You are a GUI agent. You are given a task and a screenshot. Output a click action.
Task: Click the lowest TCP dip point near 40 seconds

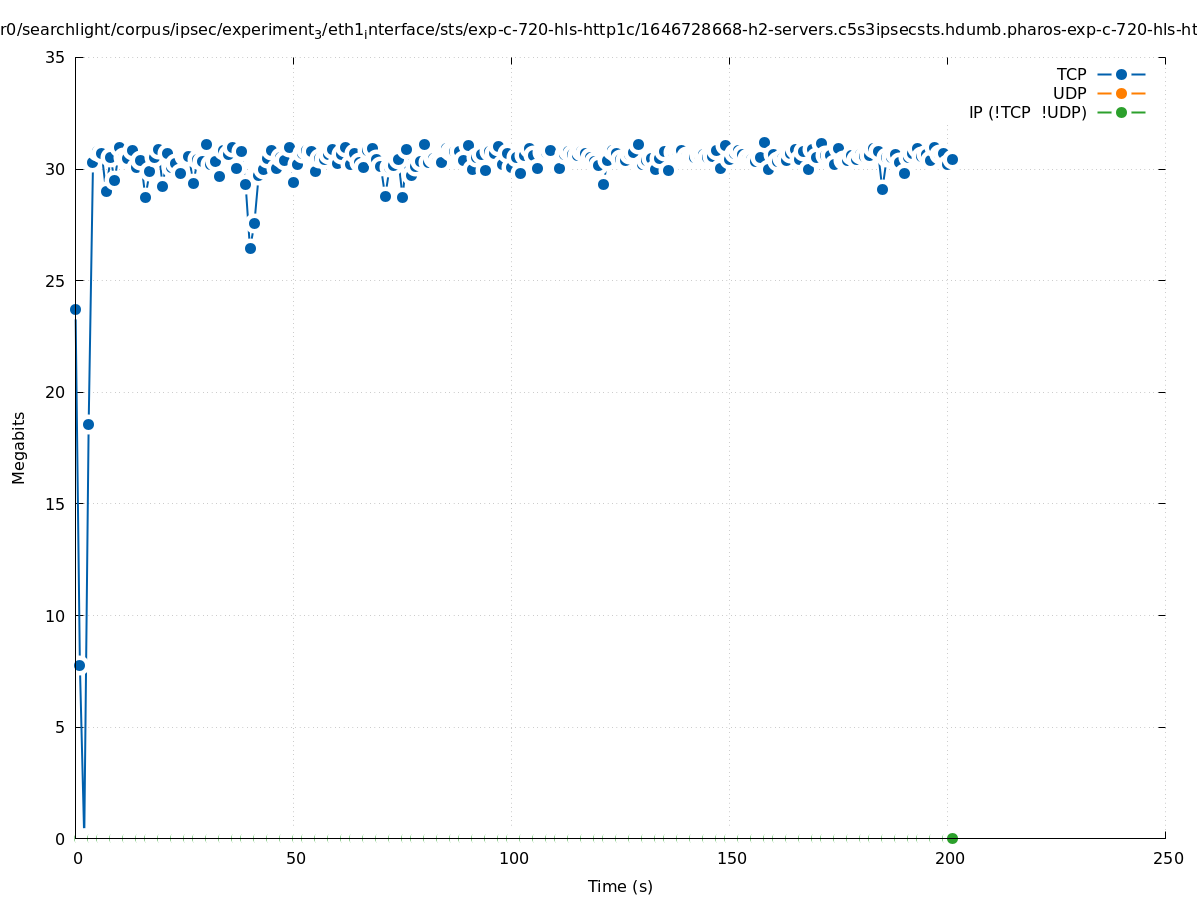(250, 248)
